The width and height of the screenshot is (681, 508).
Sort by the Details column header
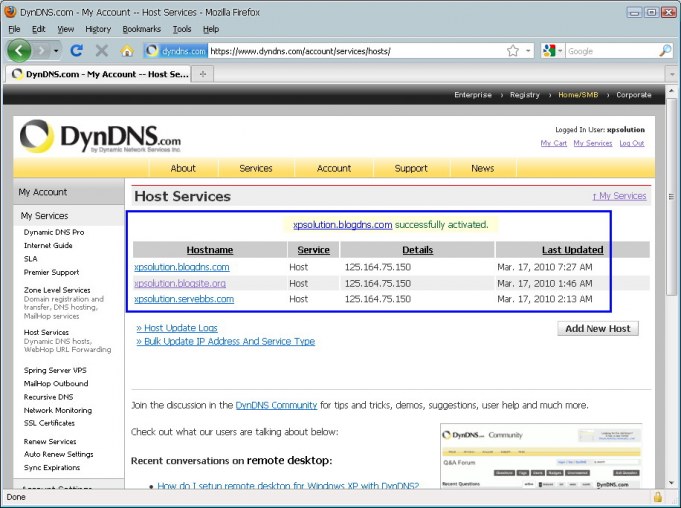coord(417,250)
